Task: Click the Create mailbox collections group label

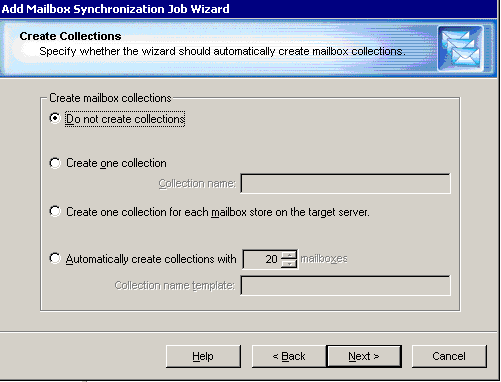Action: click(110, 98)
